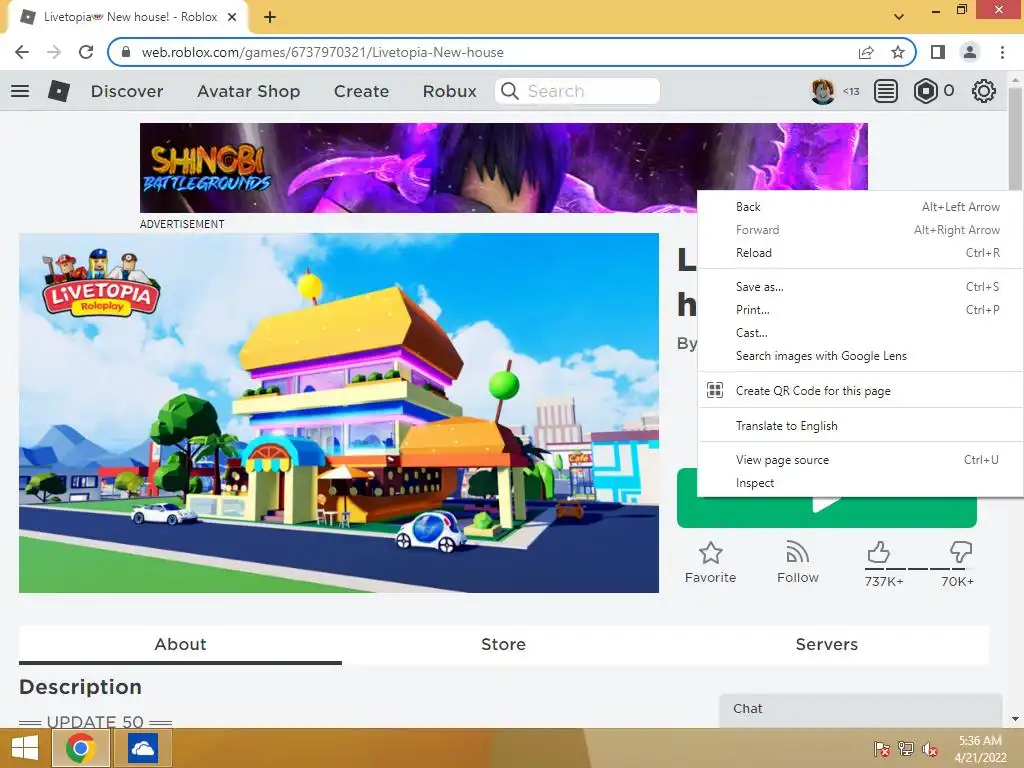This screenshot has width=1024, height=768.
Task: Open the OneDrive taskbar icon
Action: click(142, 748)
